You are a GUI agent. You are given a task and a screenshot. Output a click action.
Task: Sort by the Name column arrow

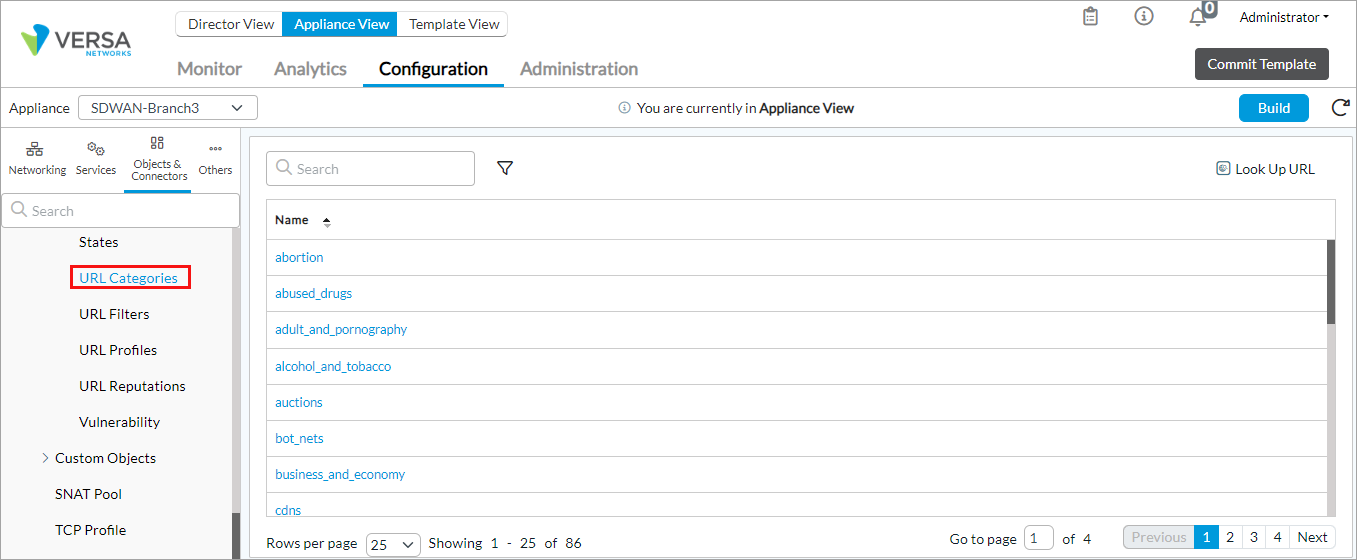coord(326,221)
